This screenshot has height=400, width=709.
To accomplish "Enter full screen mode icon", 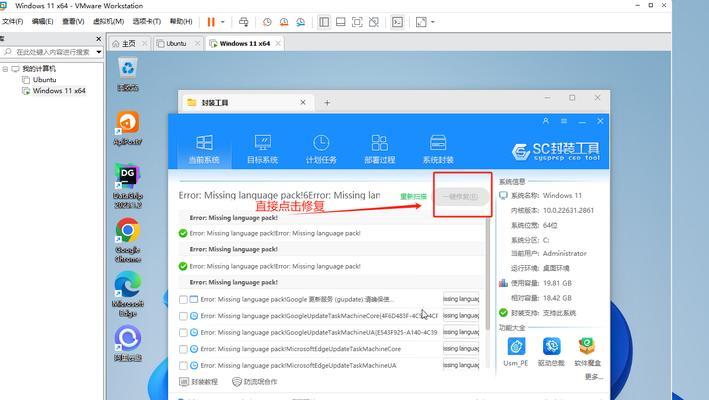I will (357, 22).
